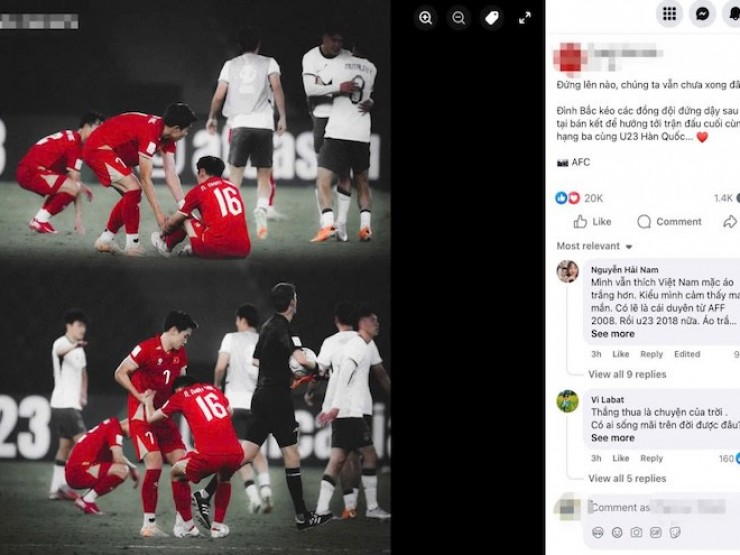Attach a photo to the comment

[x=636, y=533]
